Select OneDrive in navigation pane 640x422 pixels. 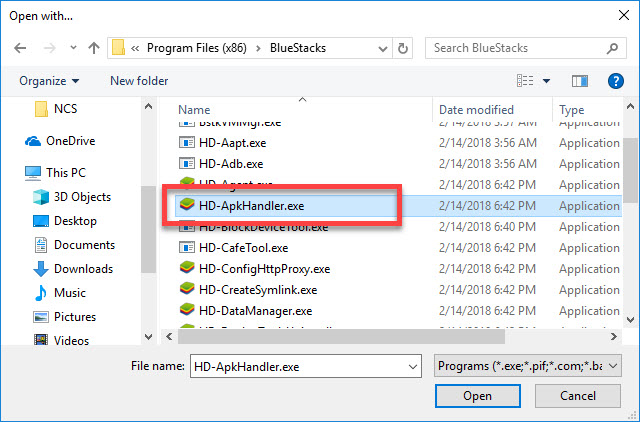[60, 141]
